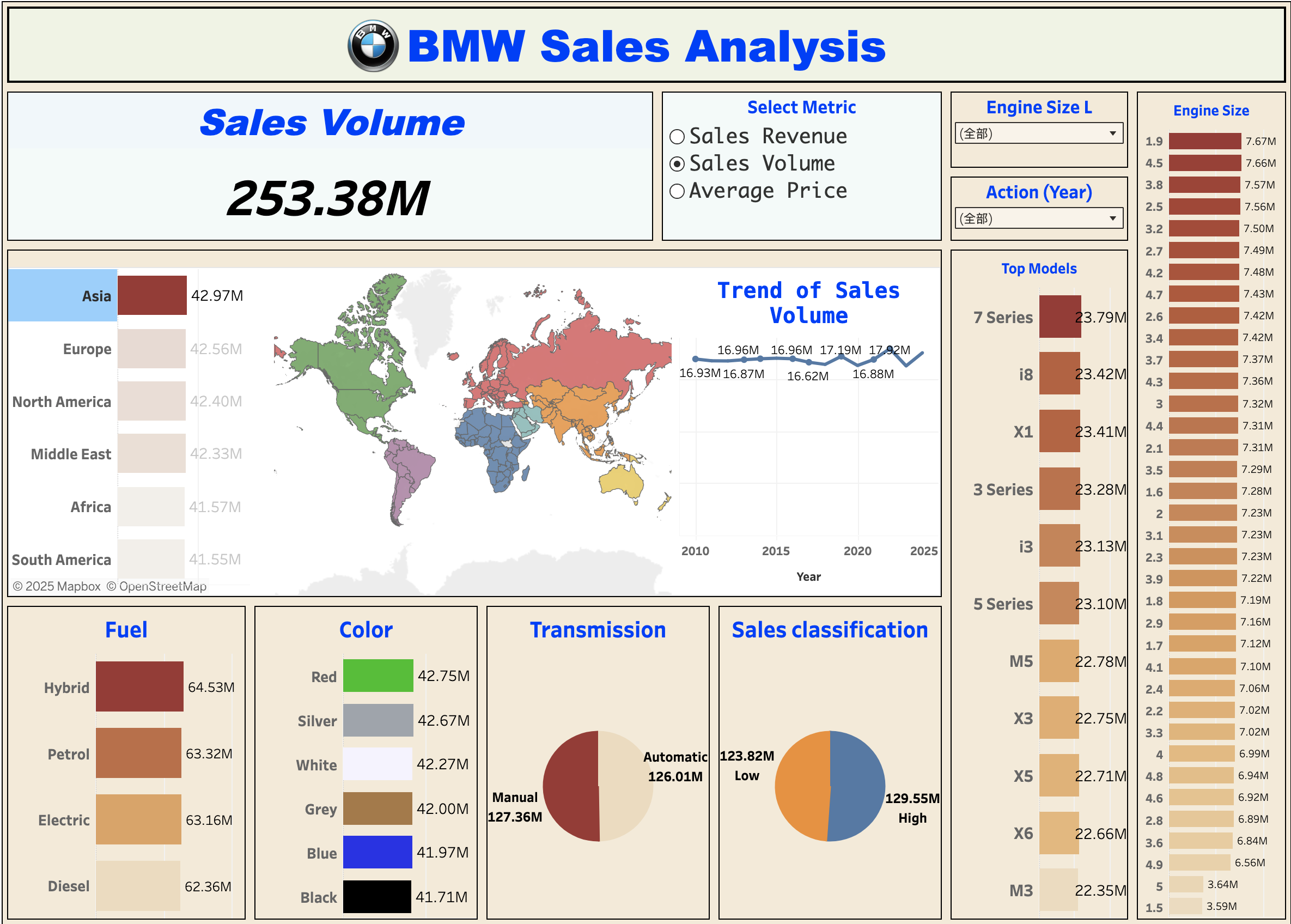Image resolution: width=1291 pixels, height=924 pixels.
Task: Enable the Average Price metric option
Action: point(677,190)
